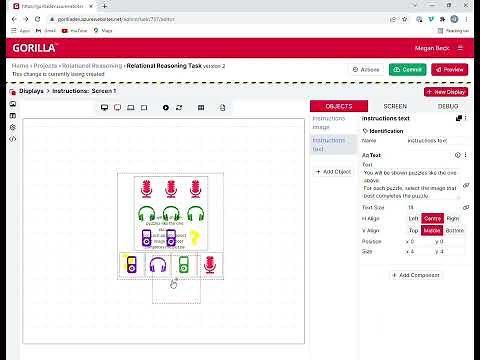Viewport: 480px width, 360px height.
Task: Click the Gorilla logo
Action: pos(35,48)
